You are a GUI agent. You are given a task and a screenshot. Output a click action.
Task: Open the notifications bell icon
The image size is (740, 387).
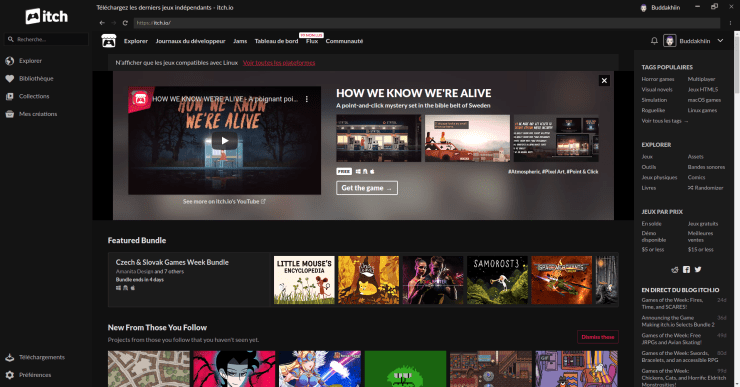click(654, 41)
